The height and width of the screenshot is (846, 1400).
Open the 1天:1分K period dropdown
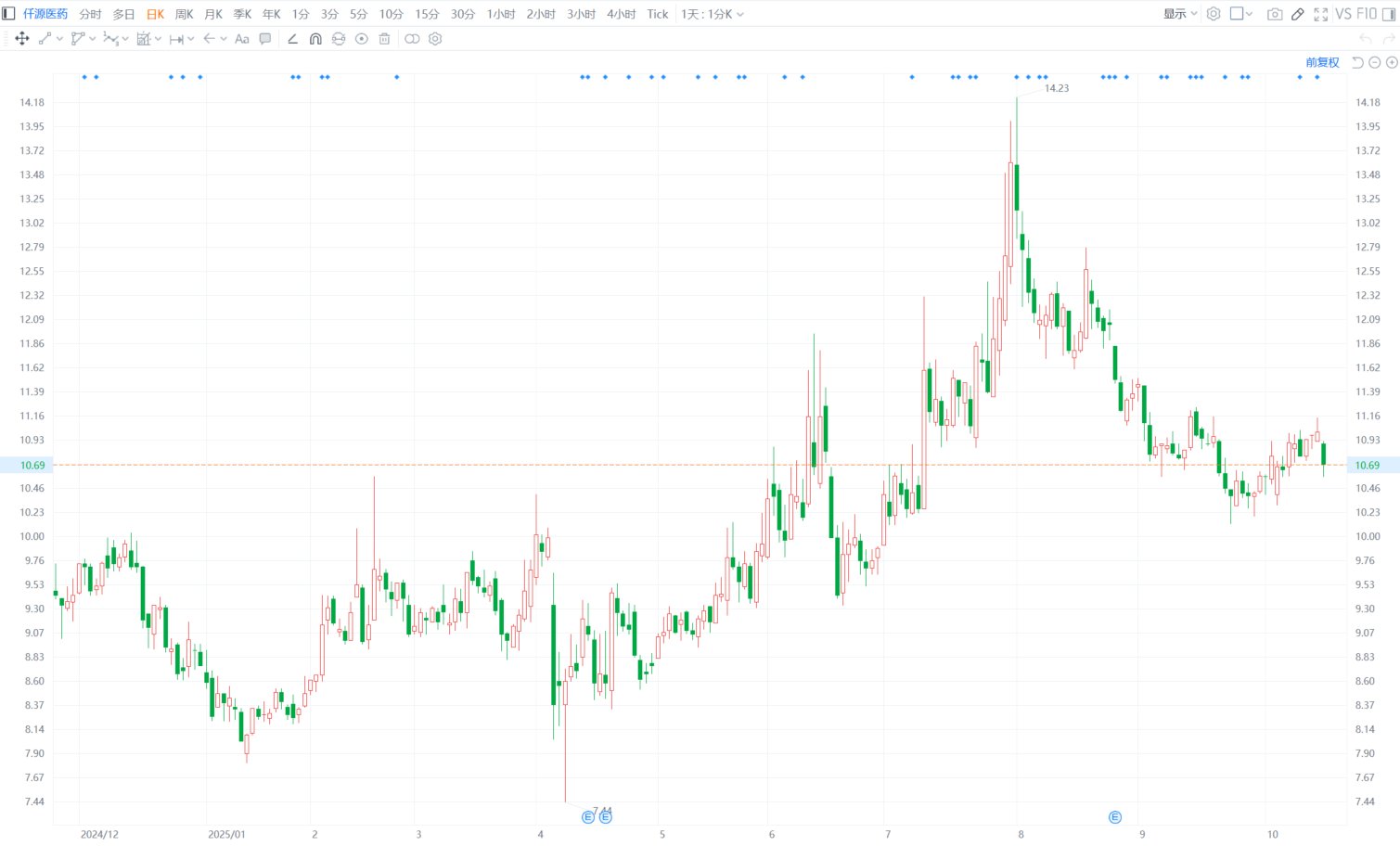pos(713,14)
